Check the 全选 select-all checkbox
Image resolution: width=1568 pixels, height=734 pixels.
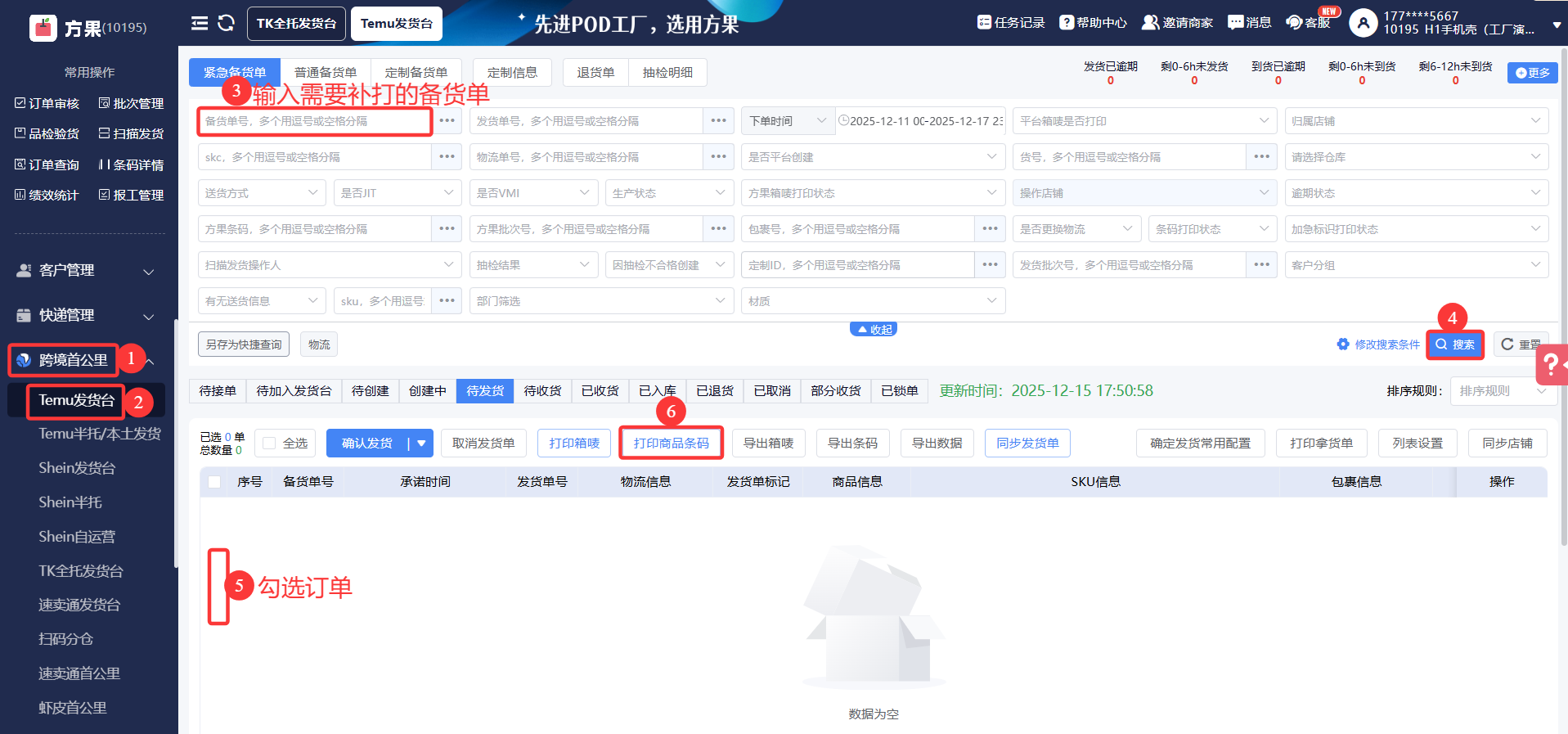269,444
